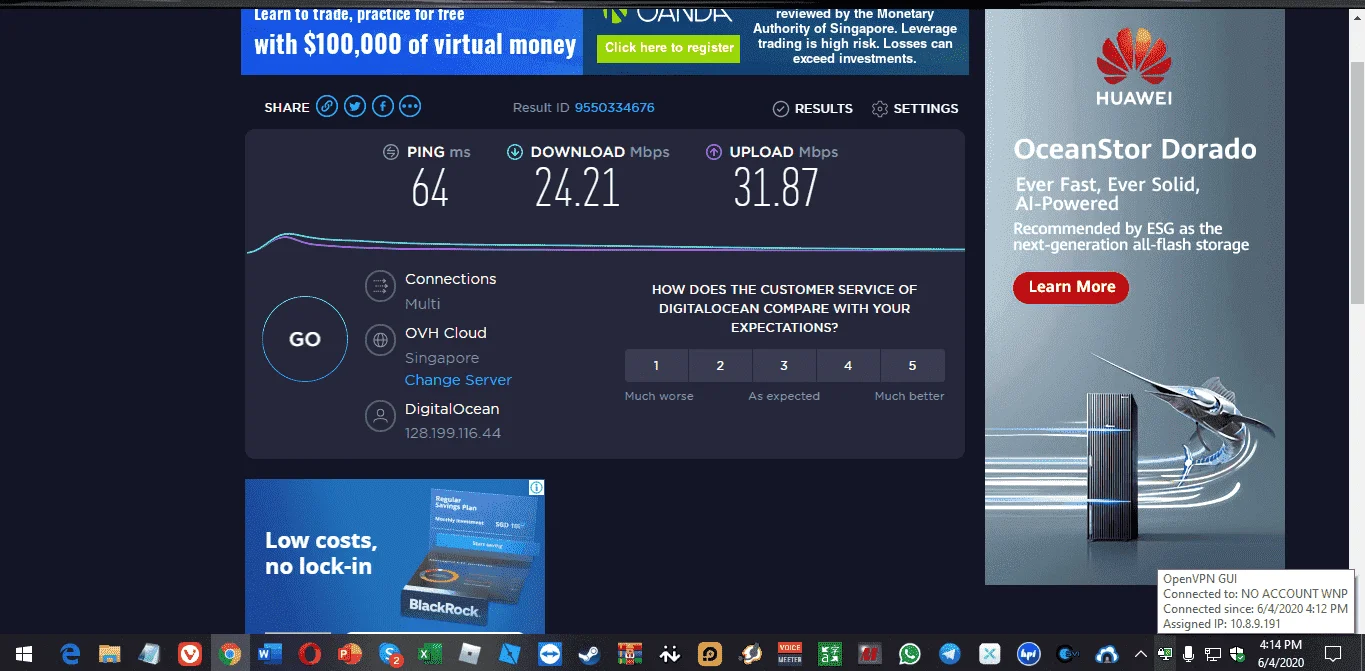
Task: Open PowerPoint from taskbar
Action: 350,654
